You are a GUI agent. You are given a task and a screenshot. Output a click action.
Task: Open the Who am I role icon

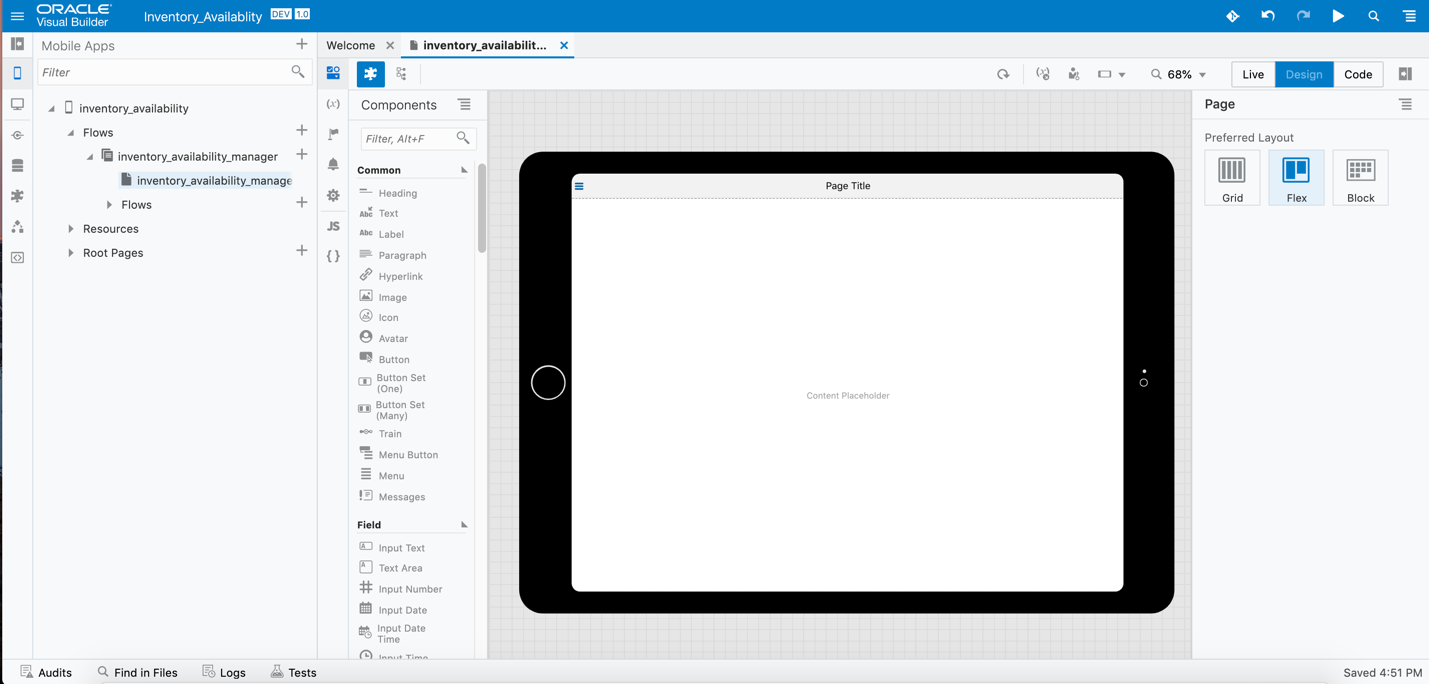(x=1073, y=74)
